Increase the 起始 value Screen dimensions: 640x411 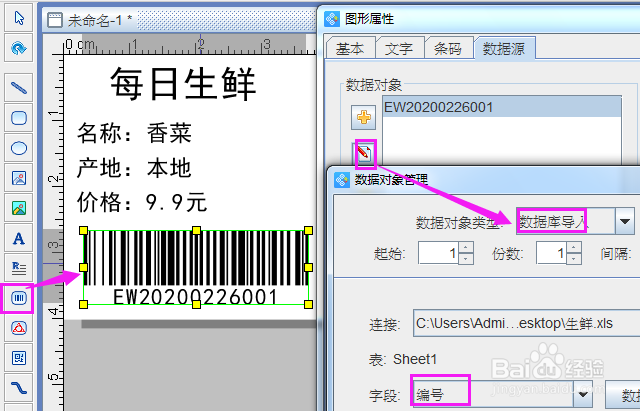pyautogui.click(x=466, y=247)
